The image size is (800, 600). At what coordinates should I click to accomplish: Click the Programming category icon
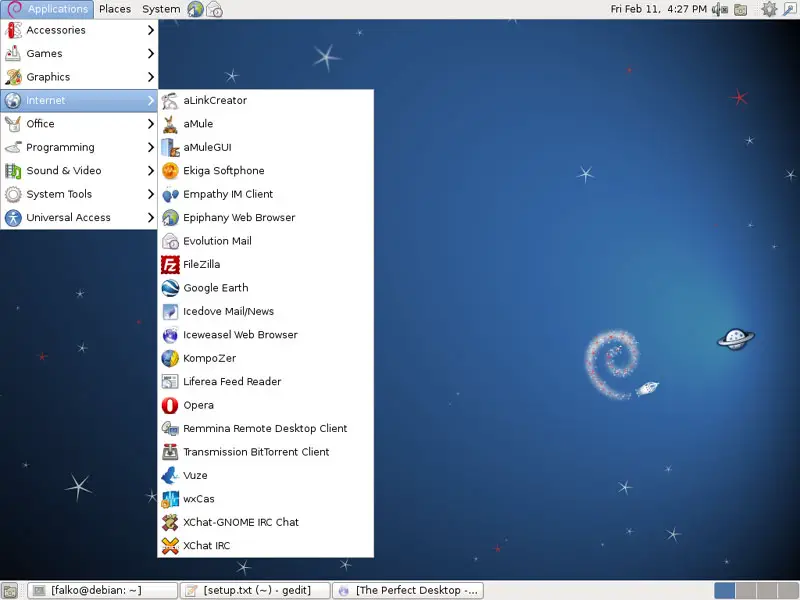pyautogui.click(x=13, y=147)
